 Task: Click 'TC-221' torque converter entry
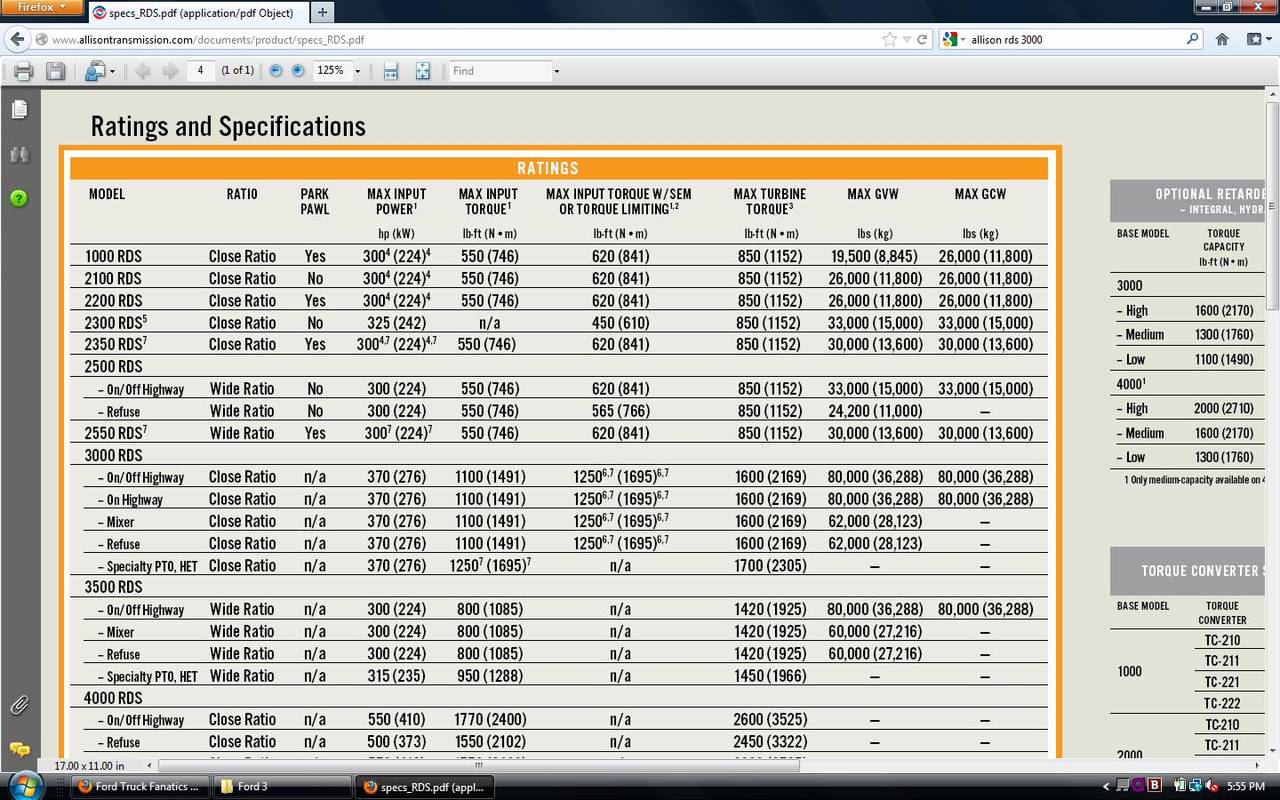click(1221, 683)
